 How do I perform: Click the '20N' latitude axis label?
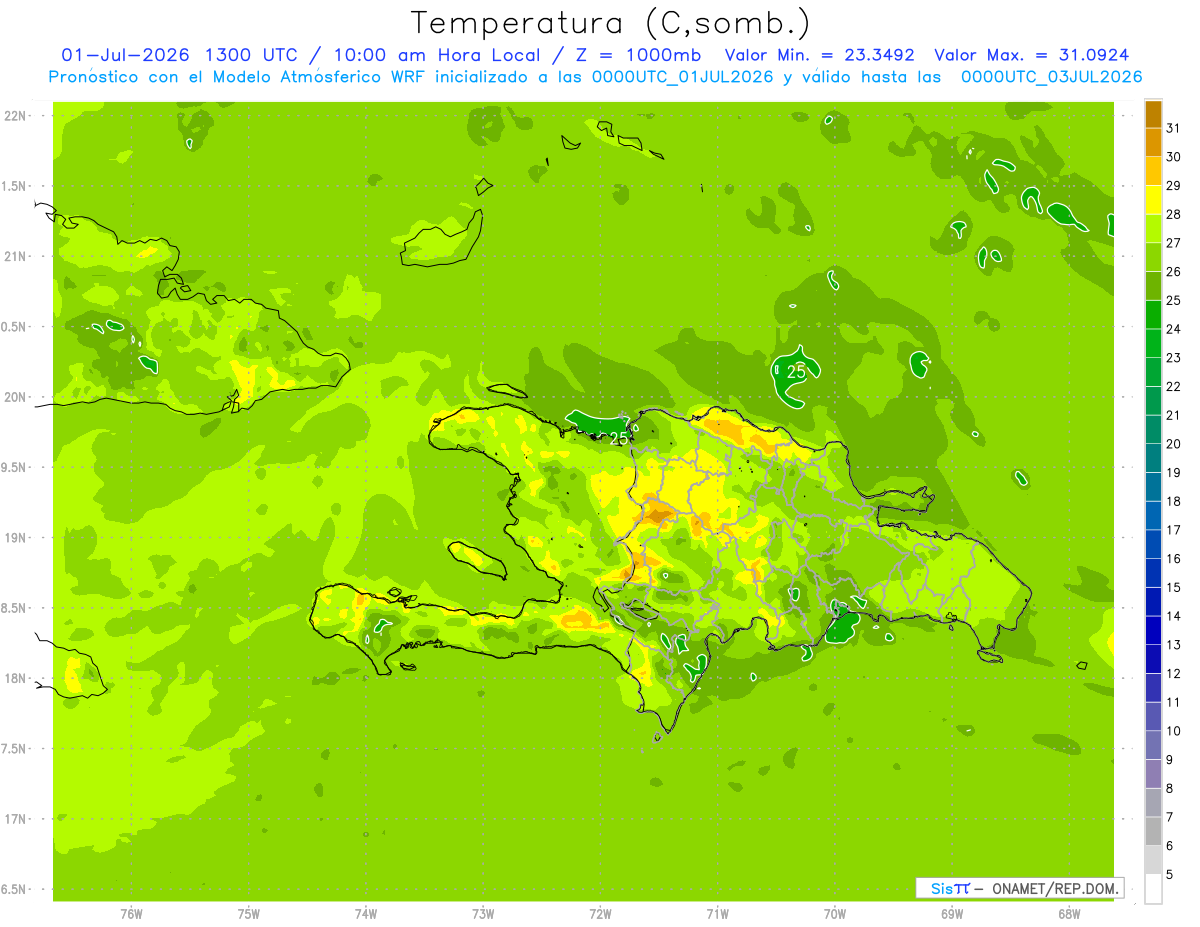click(15, 397)
